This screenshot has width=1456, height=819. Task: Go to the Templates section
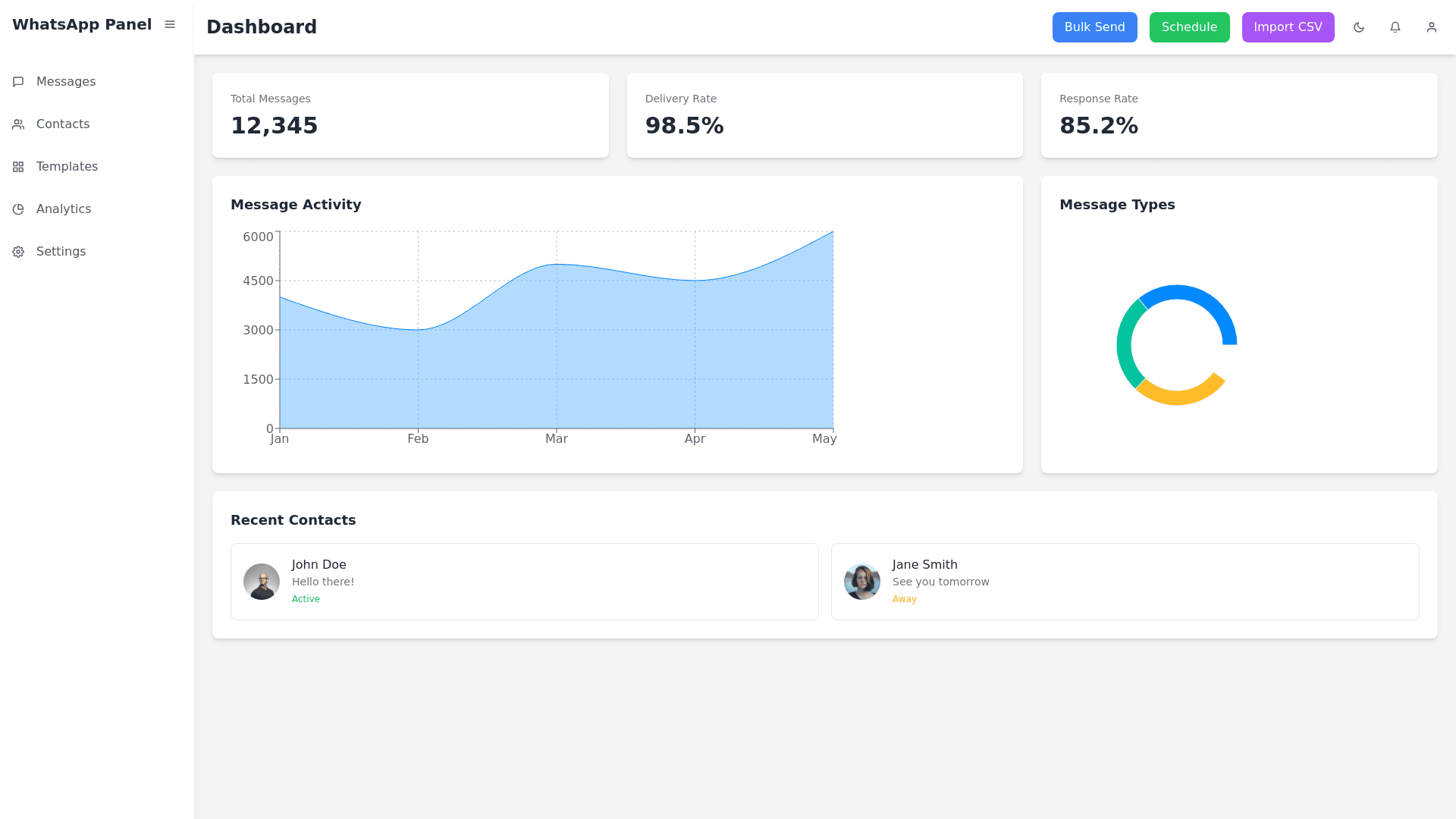67,167
